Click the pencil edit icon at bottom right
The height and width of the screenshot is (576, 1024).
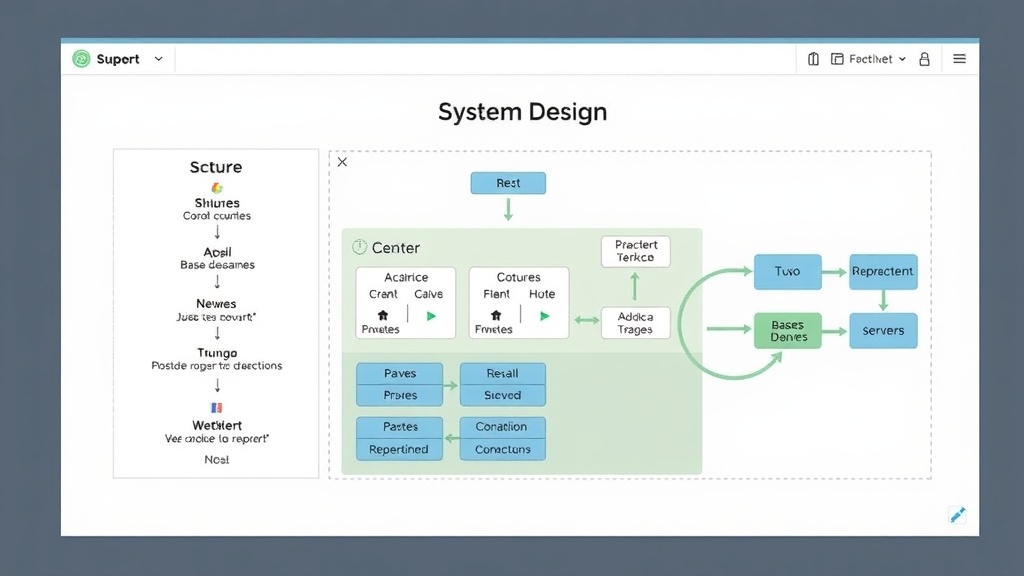(x=957, y=515)
